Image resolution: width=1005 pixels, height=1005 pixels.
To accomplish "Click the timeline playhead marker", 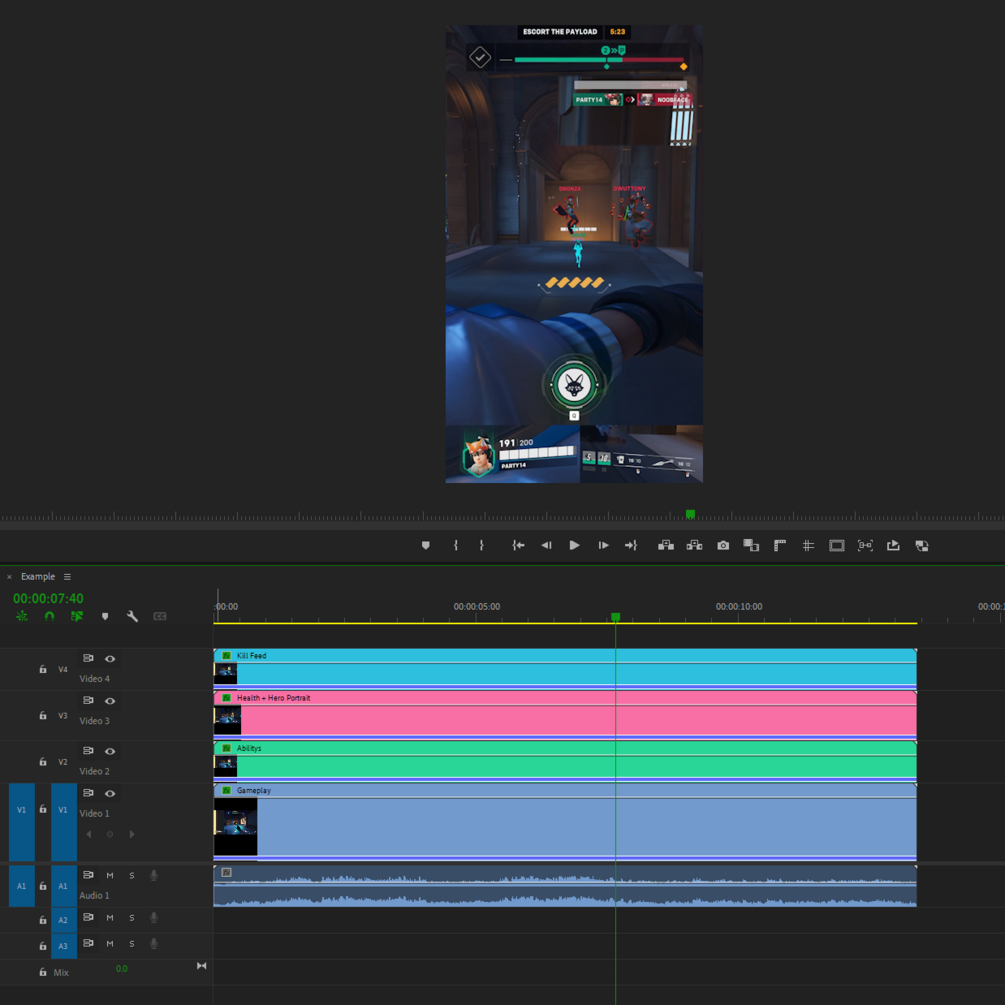I will 615,617.
